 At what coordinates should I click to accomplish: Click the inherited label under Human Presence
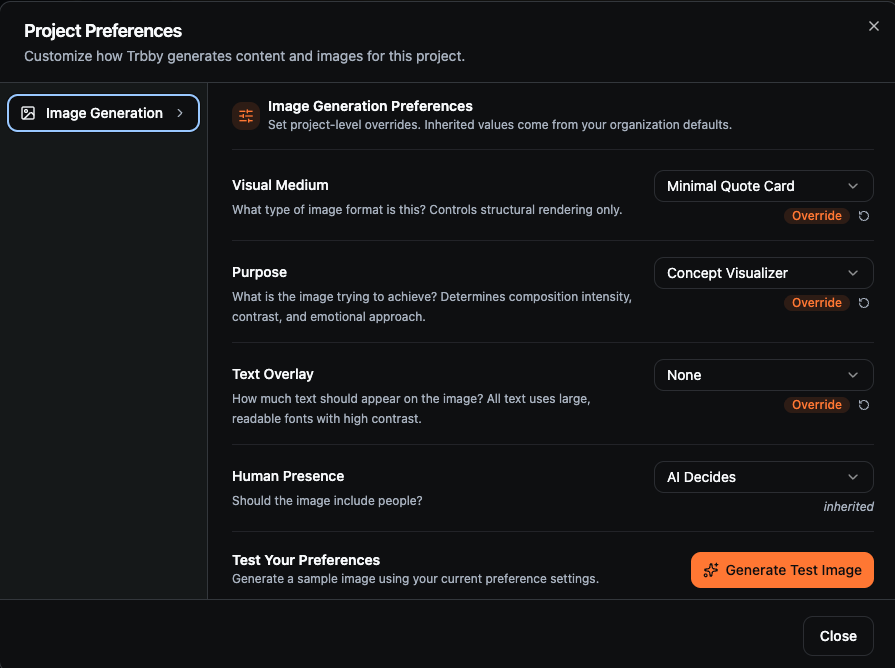pos(848,506)
